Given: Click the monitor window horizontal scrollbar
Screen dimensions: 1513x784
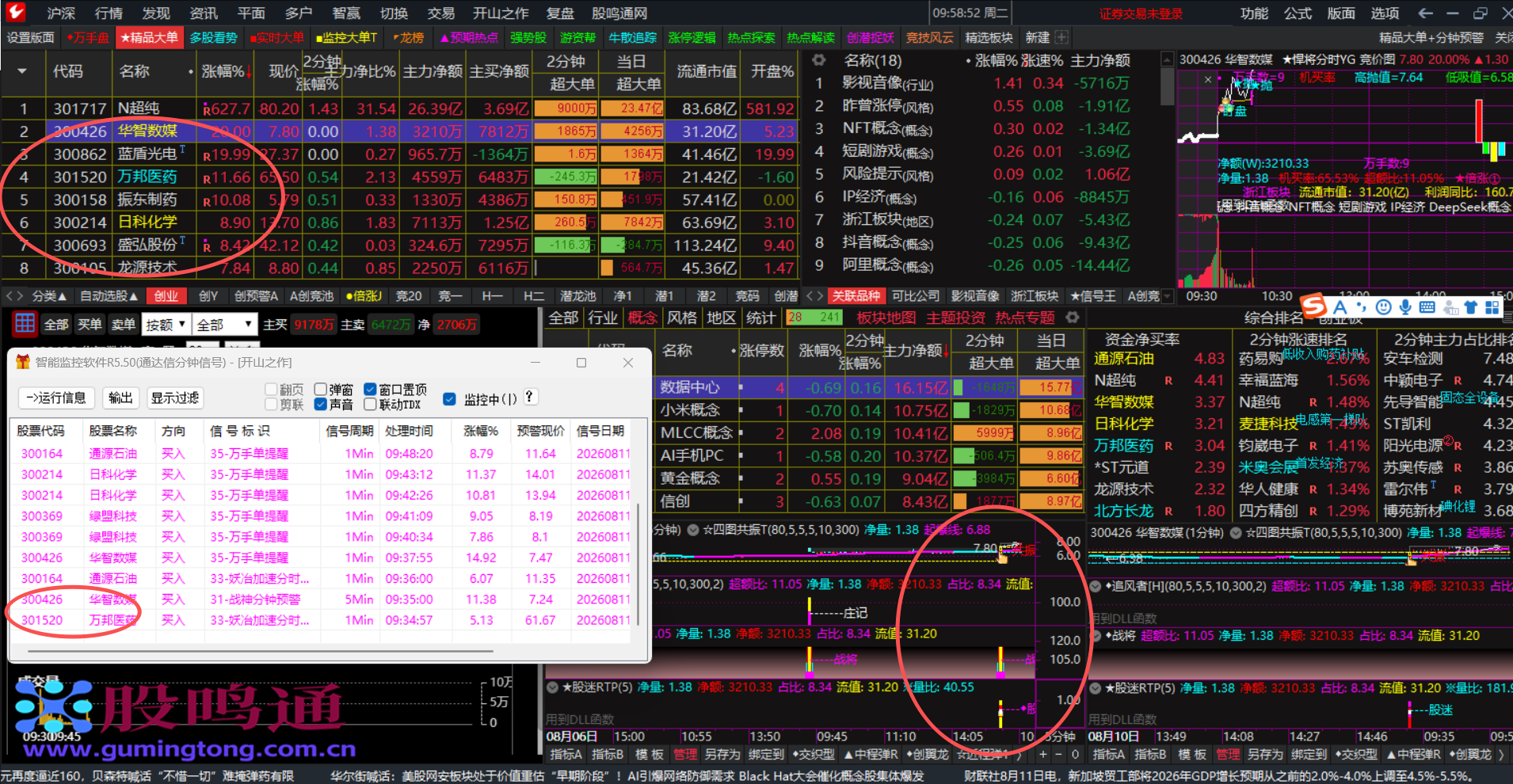Looking at the screenshot, I should (x=261, y=652).
